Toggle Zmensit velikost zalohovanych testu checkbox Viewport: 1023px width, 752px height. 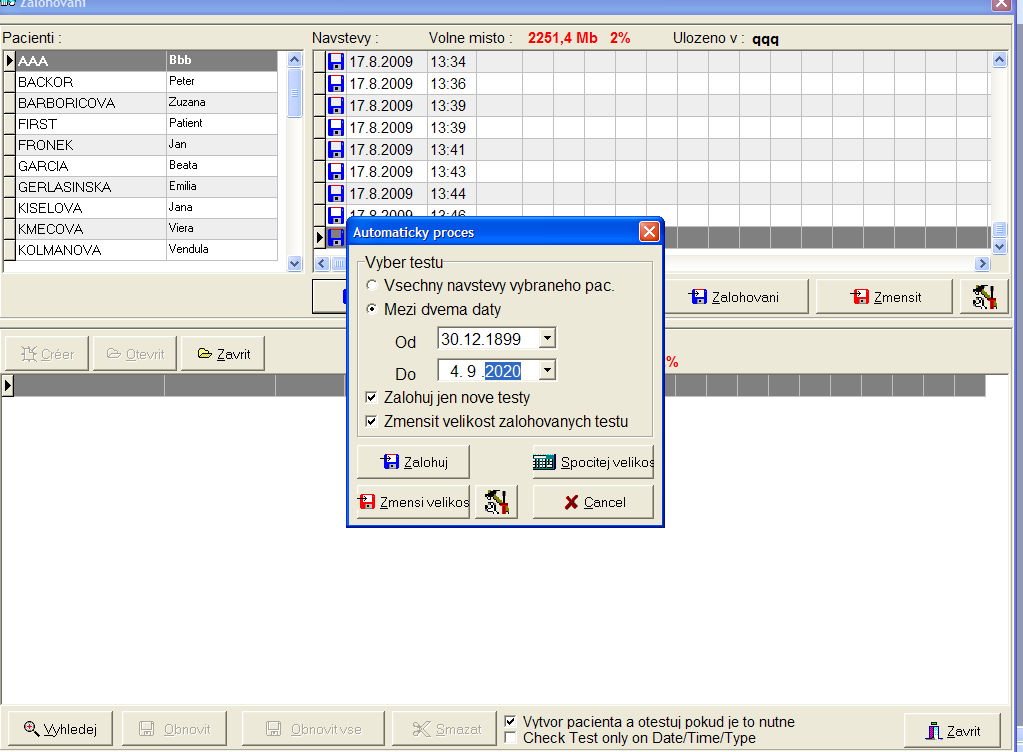click(371, 421)
